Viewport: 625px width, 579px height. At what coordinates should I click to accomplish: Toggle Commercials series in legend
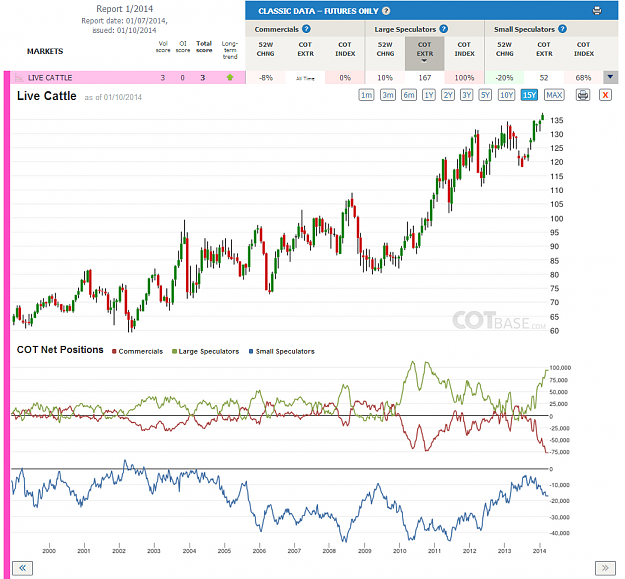pyautogui.click(x=138, y=351)
